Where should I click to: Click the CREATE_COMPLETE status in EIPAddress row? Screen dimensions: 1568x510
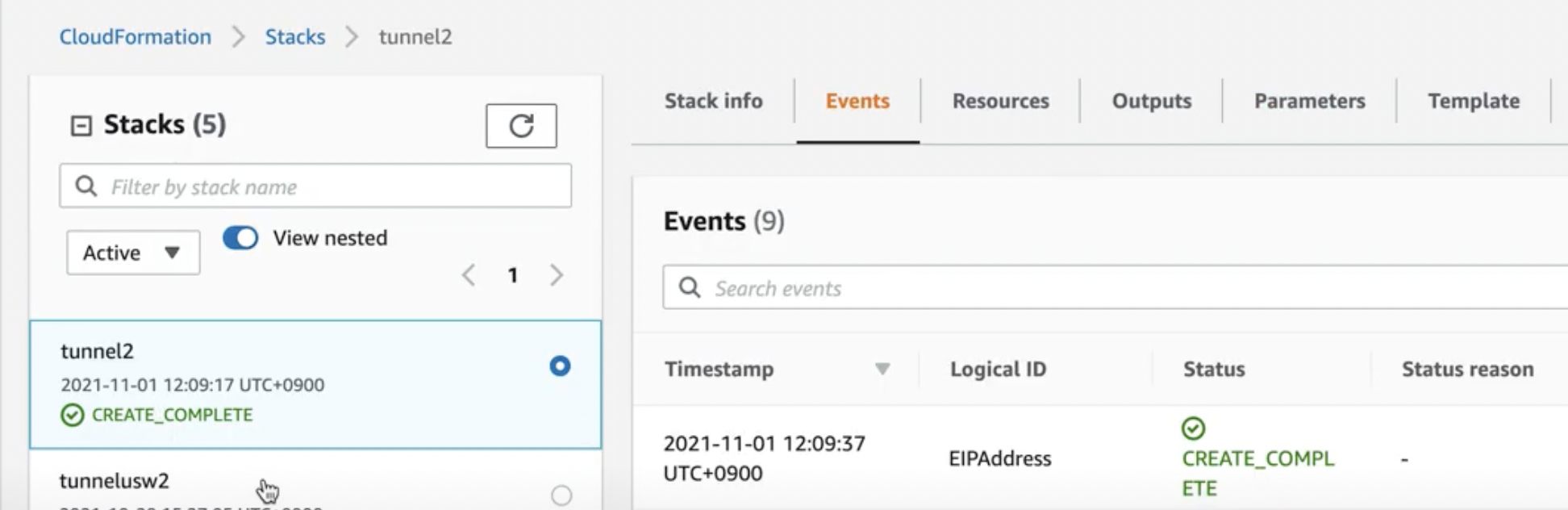point(1258,474)
